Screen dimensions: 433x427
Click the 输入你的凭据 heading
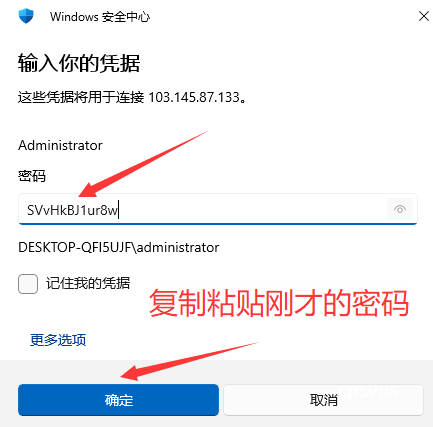[x=79, y=63]
